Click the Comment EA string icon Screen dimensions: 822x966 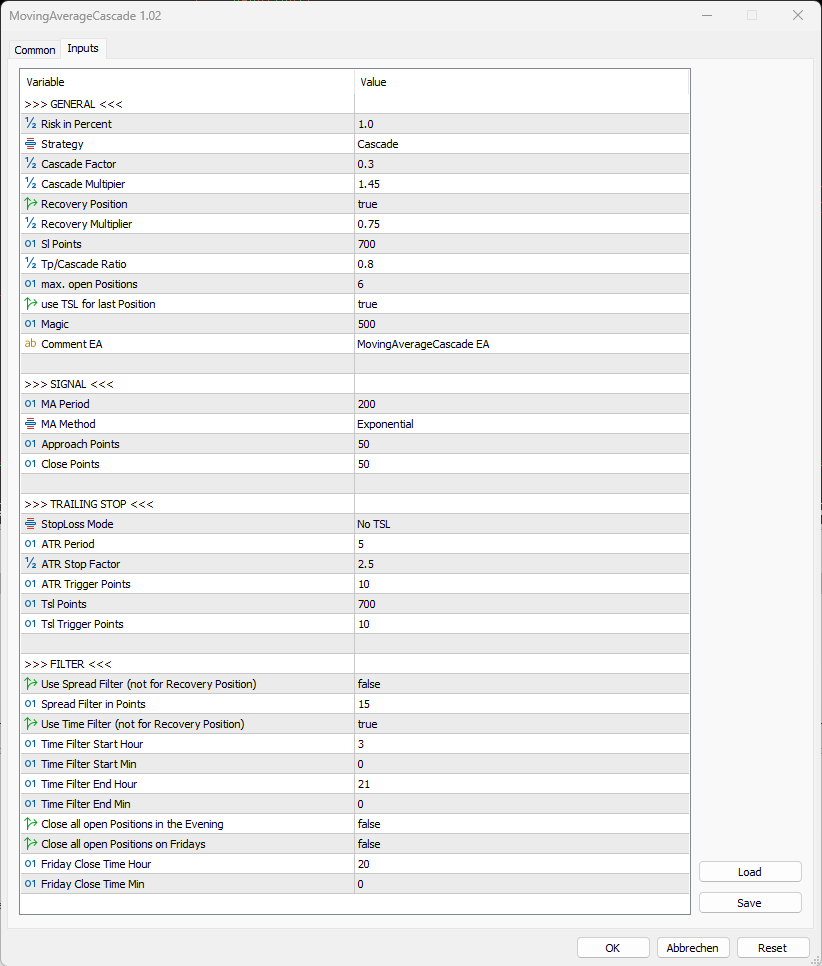(x=31, y=344)
